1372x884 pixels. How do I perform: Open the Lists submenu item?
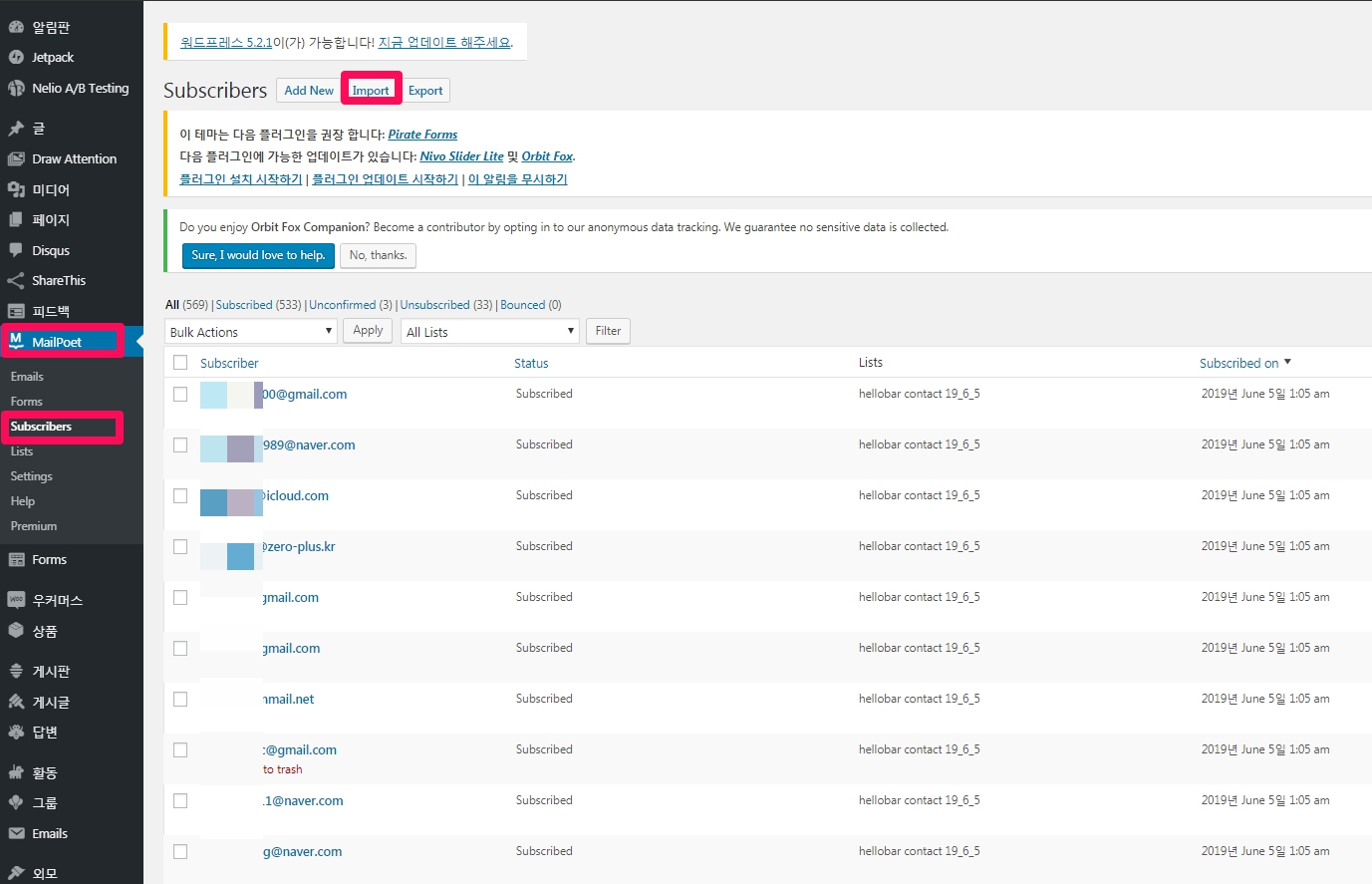[x=22, y=451]
